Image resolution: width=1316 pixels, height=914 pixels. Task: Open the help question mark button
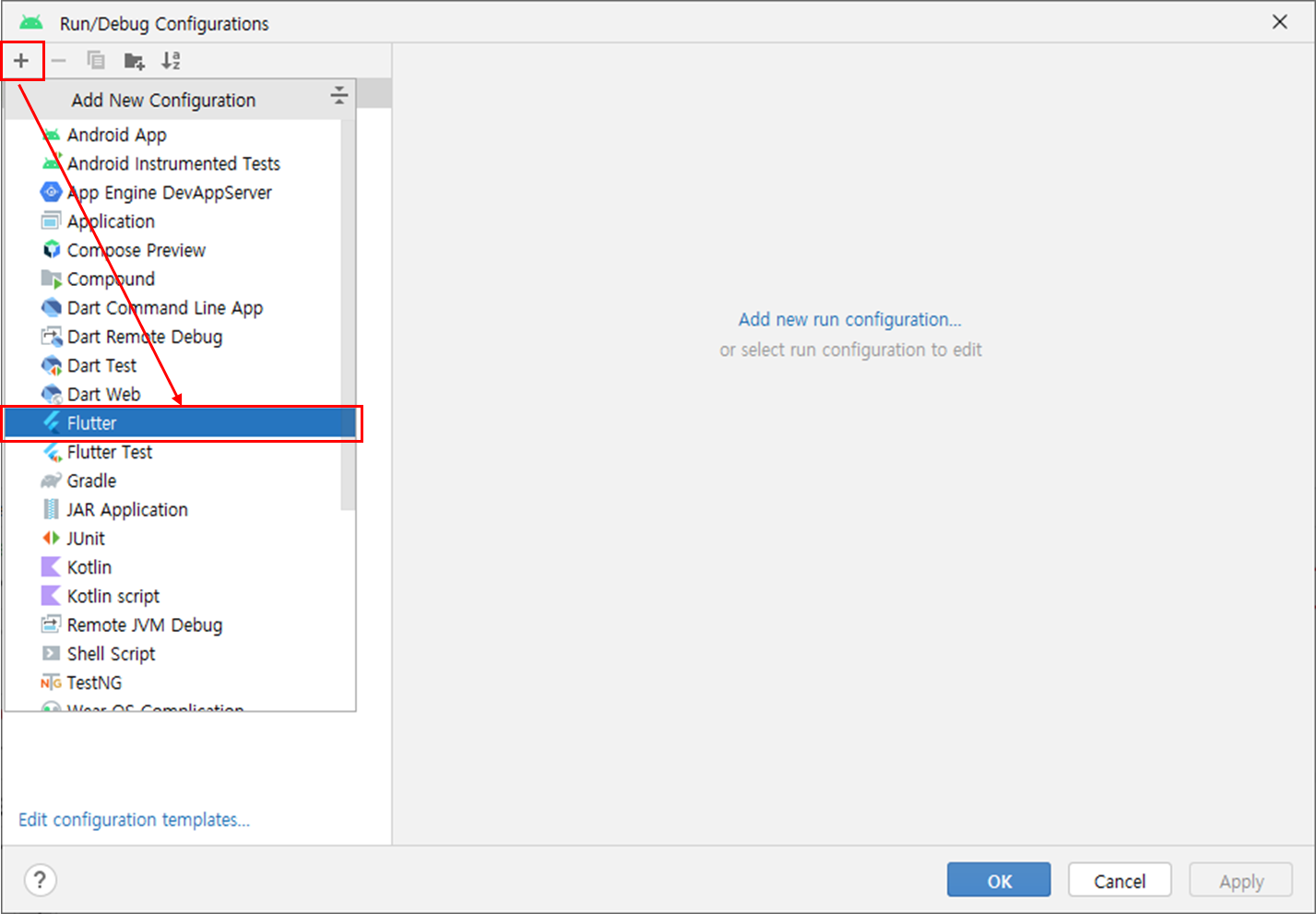pos(40,880)
